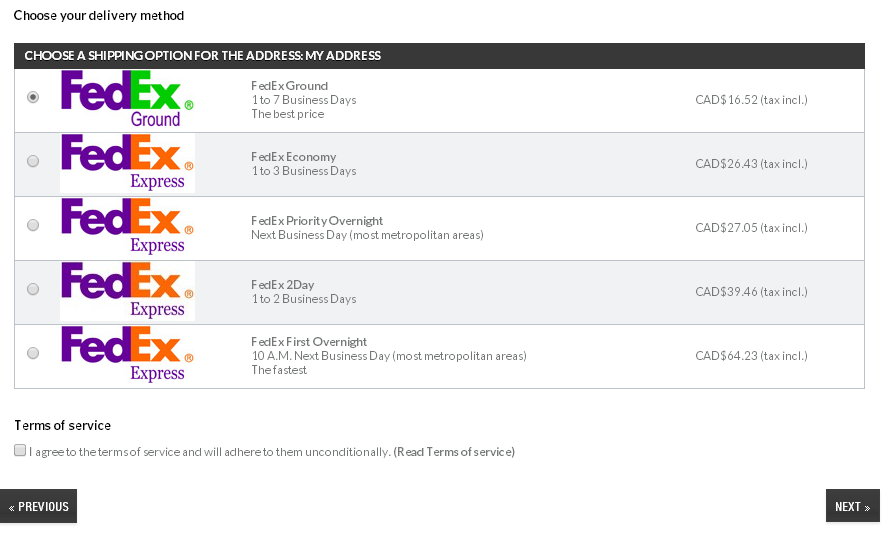Open the Read Terms of service link
The height and width of the screenshot is (537, 889).
pyautogui.click(x=454, y=452)
